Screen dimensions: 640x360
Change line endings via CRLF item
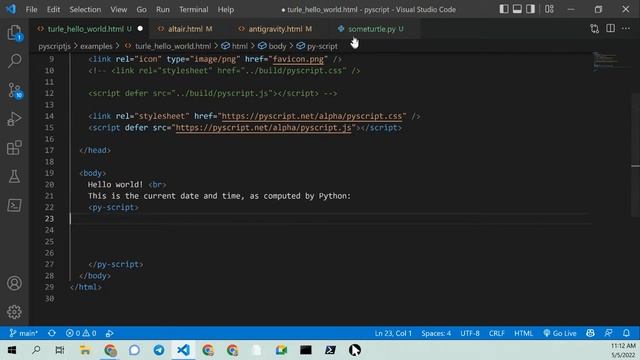497,333
